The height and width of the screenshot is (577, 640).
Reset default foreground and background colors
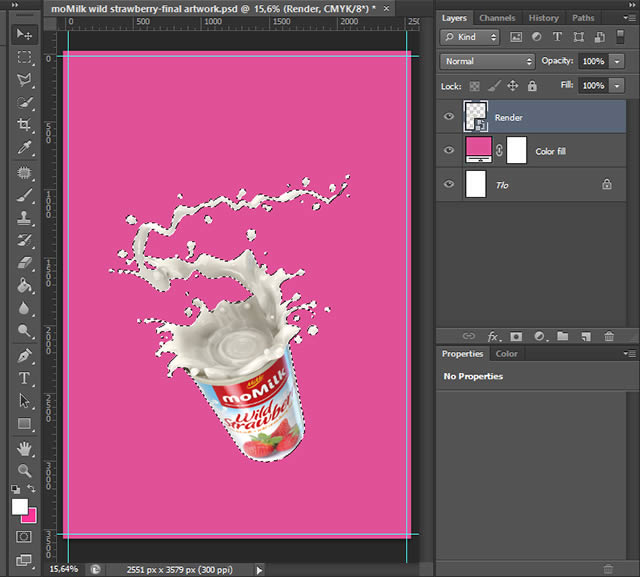pos(16,489)
